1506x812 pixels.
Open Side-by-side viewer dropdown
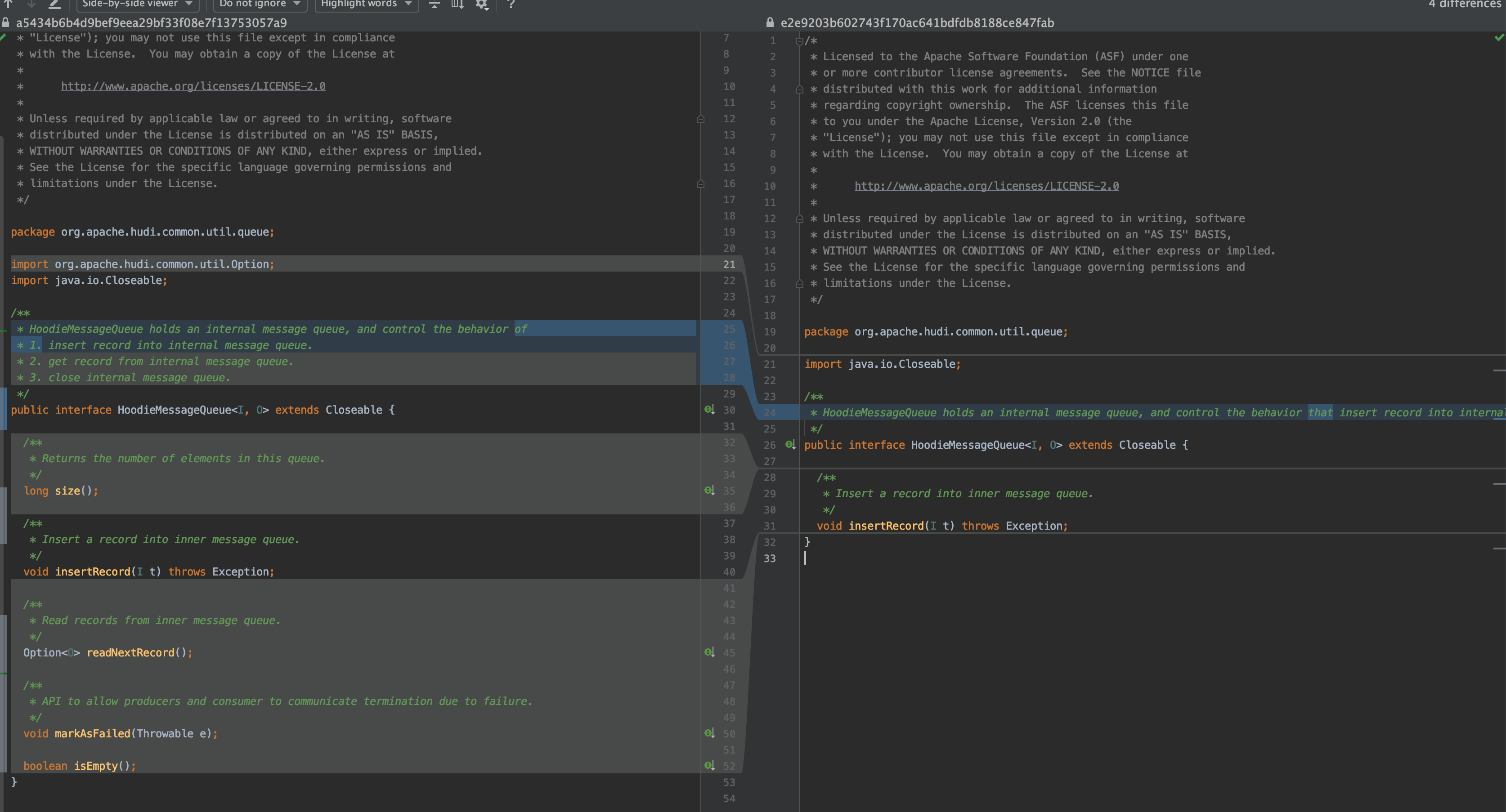[x=137, y=4]
